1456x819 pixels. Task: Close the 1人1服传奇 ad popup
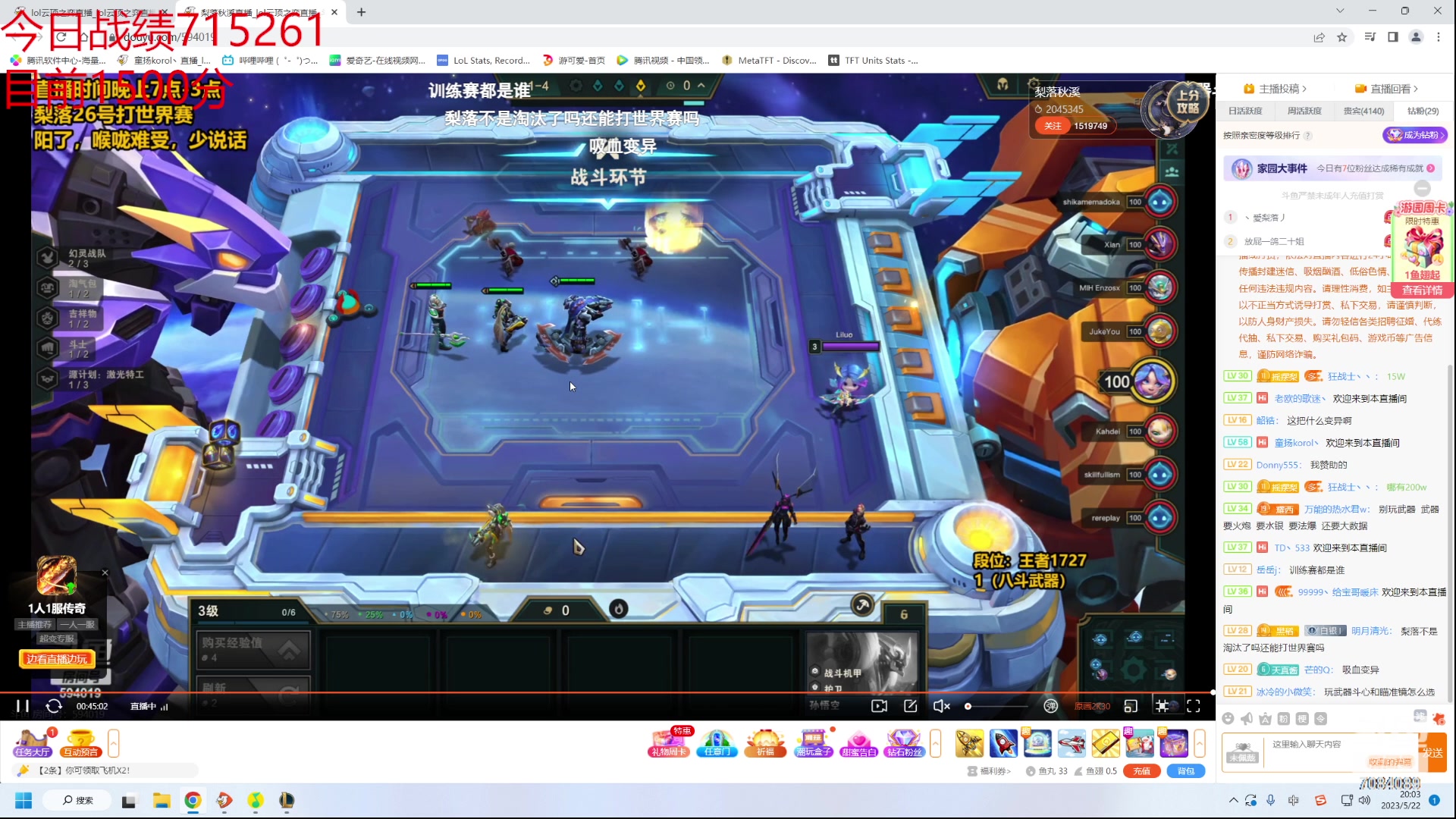click(x=105, y=573)
